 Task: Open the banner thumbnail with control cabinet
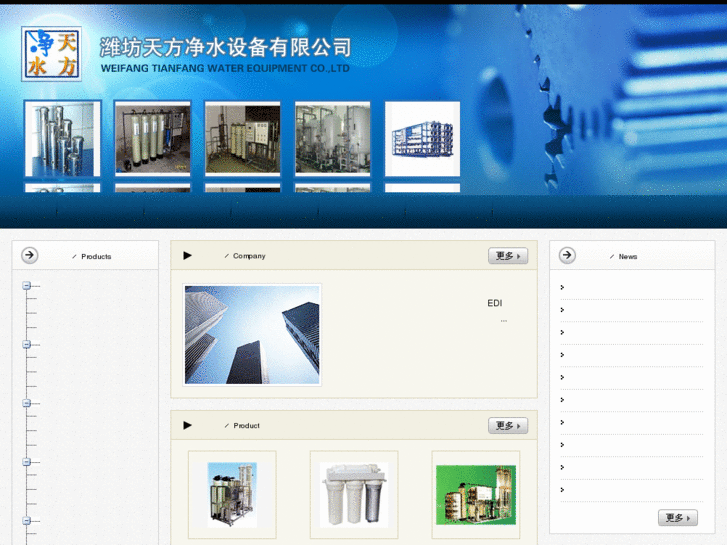click(242, 139)
